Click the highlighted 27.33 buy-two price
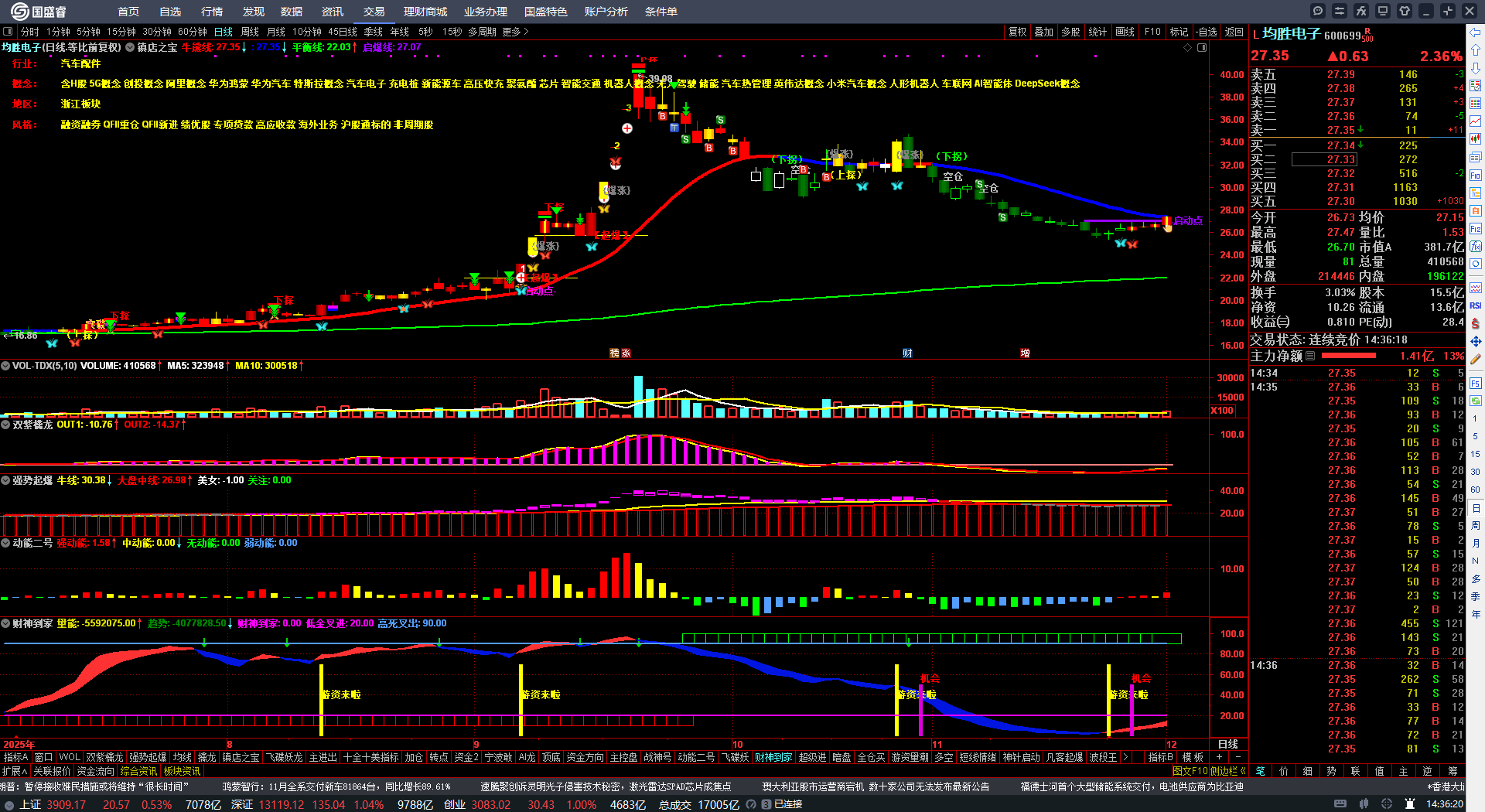Viewport: 1485px width, 812px height. click(1324, 159)
